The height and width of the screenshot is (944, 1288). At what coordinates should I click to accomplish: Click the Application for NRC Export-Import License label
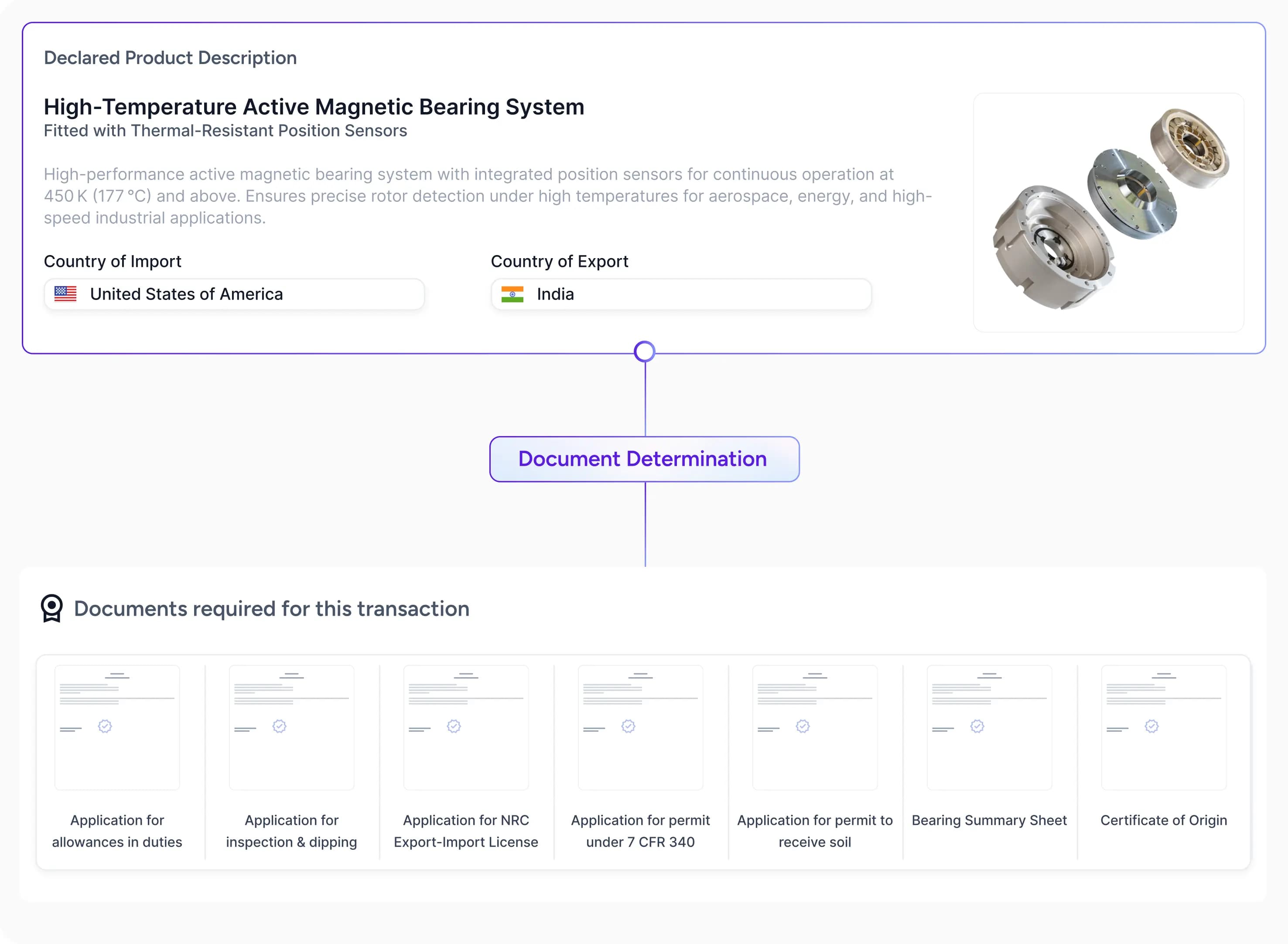coord(466,831)
